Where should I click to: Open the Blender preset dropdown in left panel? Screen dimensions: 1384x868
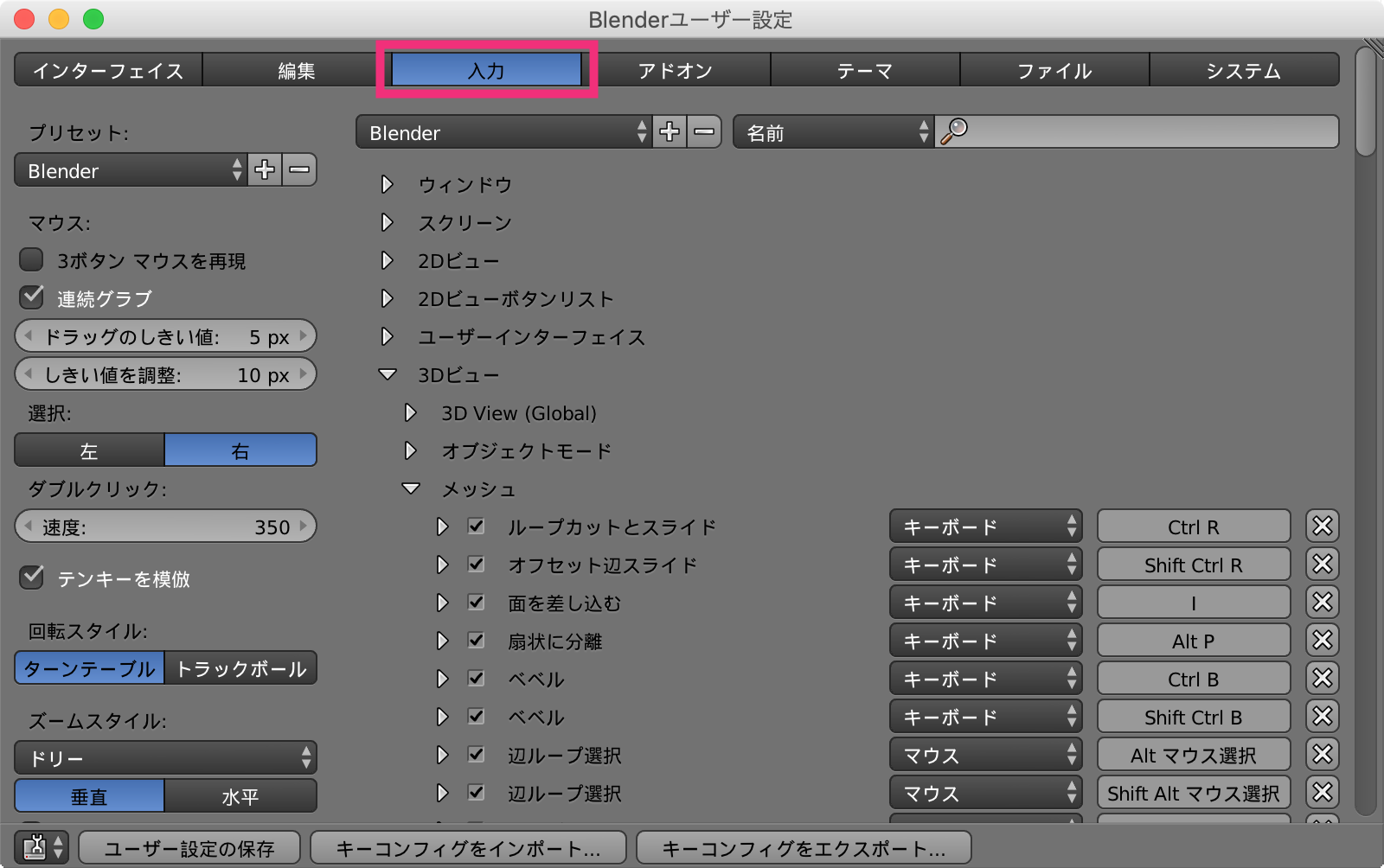(x=131, y=170)
